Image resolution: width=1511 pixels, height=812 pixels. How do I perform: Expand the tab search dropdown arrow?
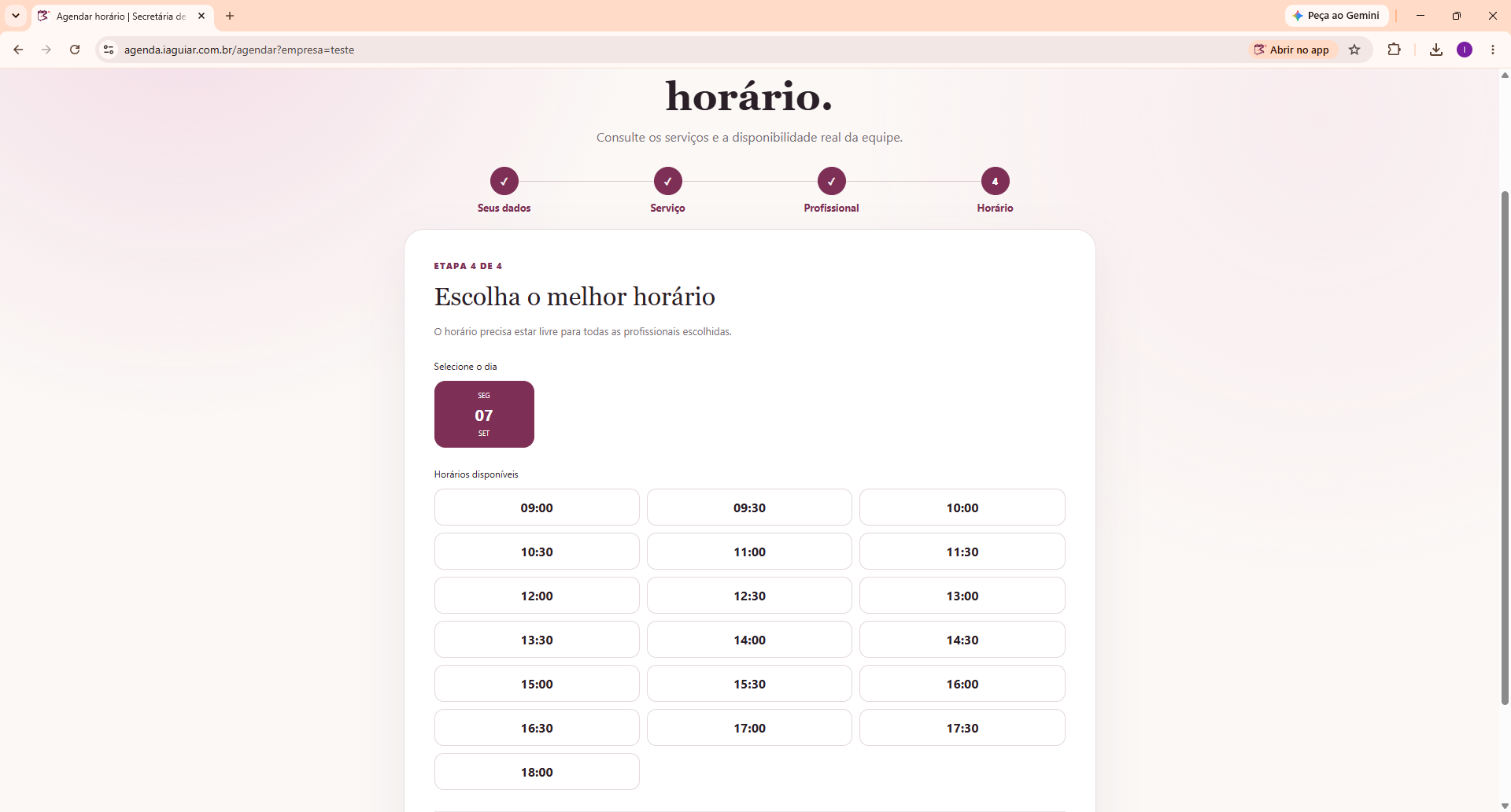(16, 16)
